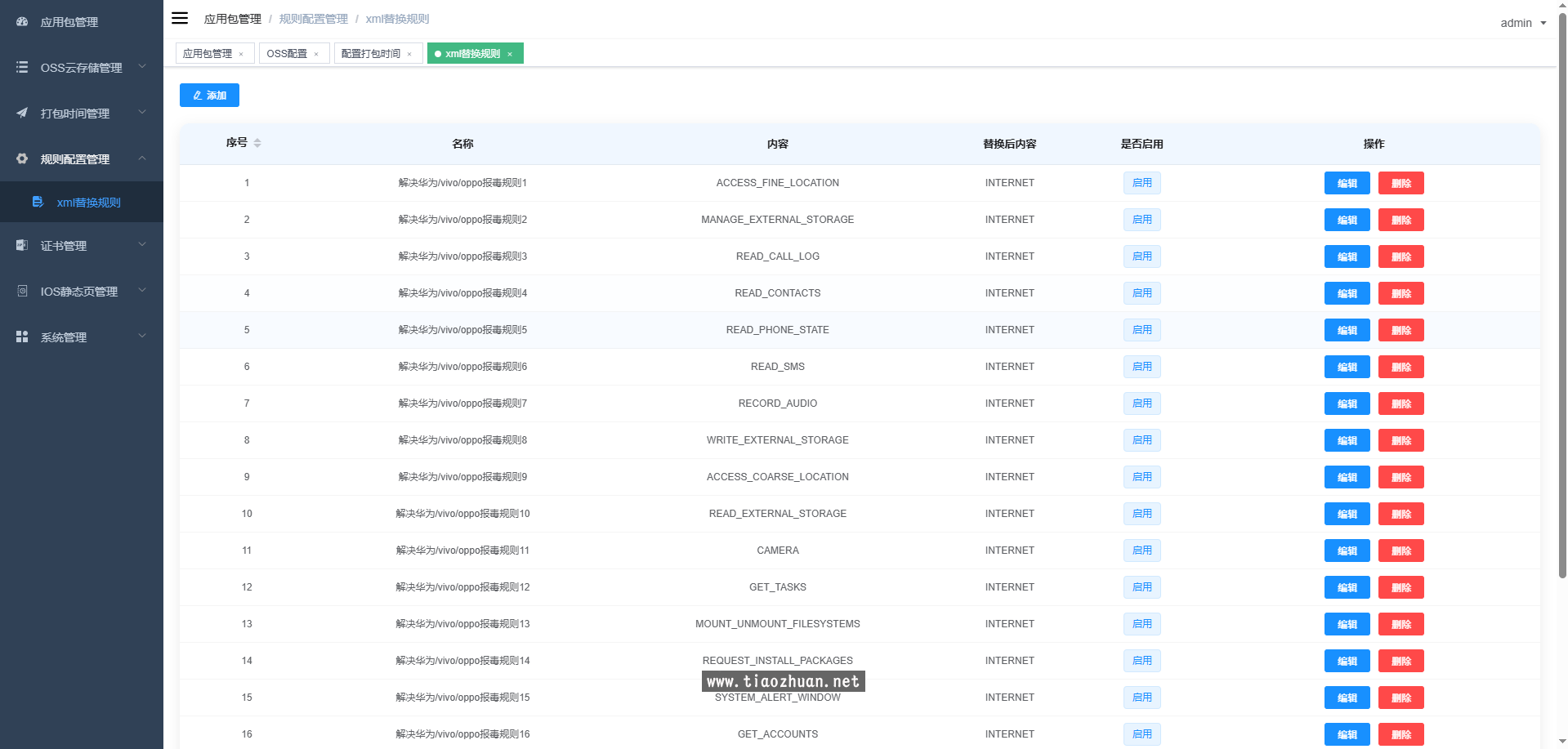Expand the OSS云存储管理 submenu chevron
The height and width of the screenshot is (749, 1568).
[x=142, y=67]
